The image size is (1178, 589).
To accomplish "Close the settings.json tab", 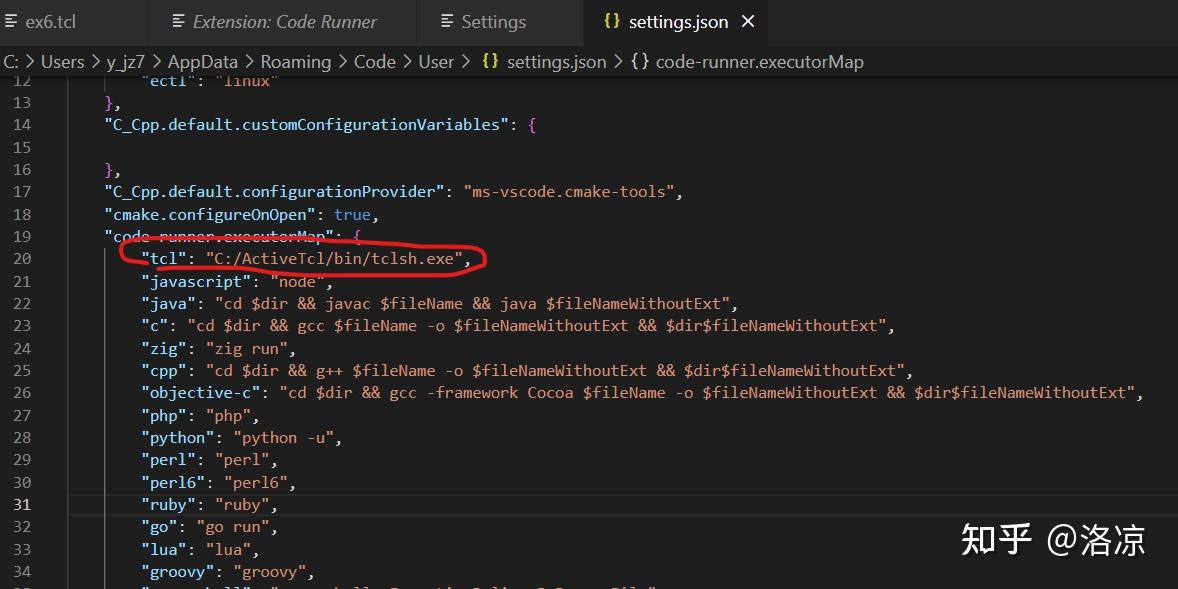I will point(749,20).
